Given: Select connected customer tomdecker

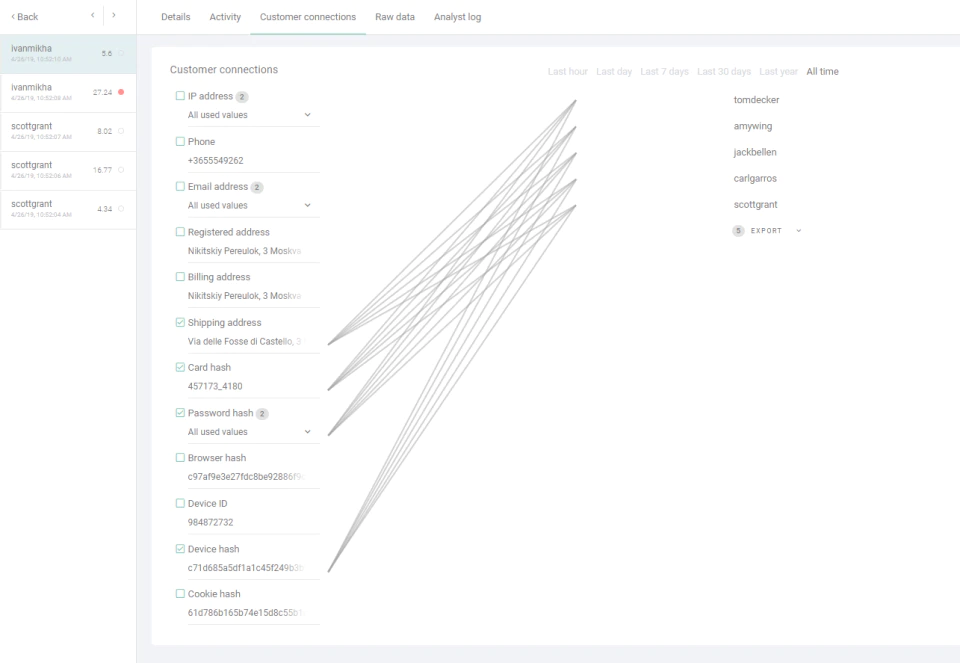Looking at the screenshot, I should (756, 100).
